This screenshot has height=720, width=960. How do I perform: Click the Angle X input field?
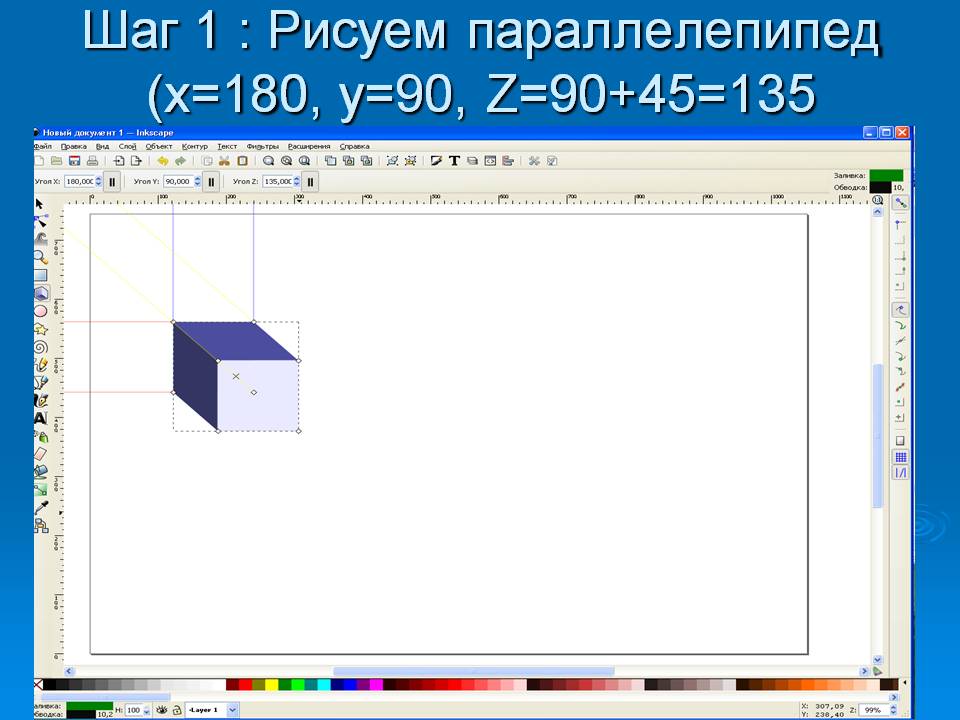click(x=78, y=181)
